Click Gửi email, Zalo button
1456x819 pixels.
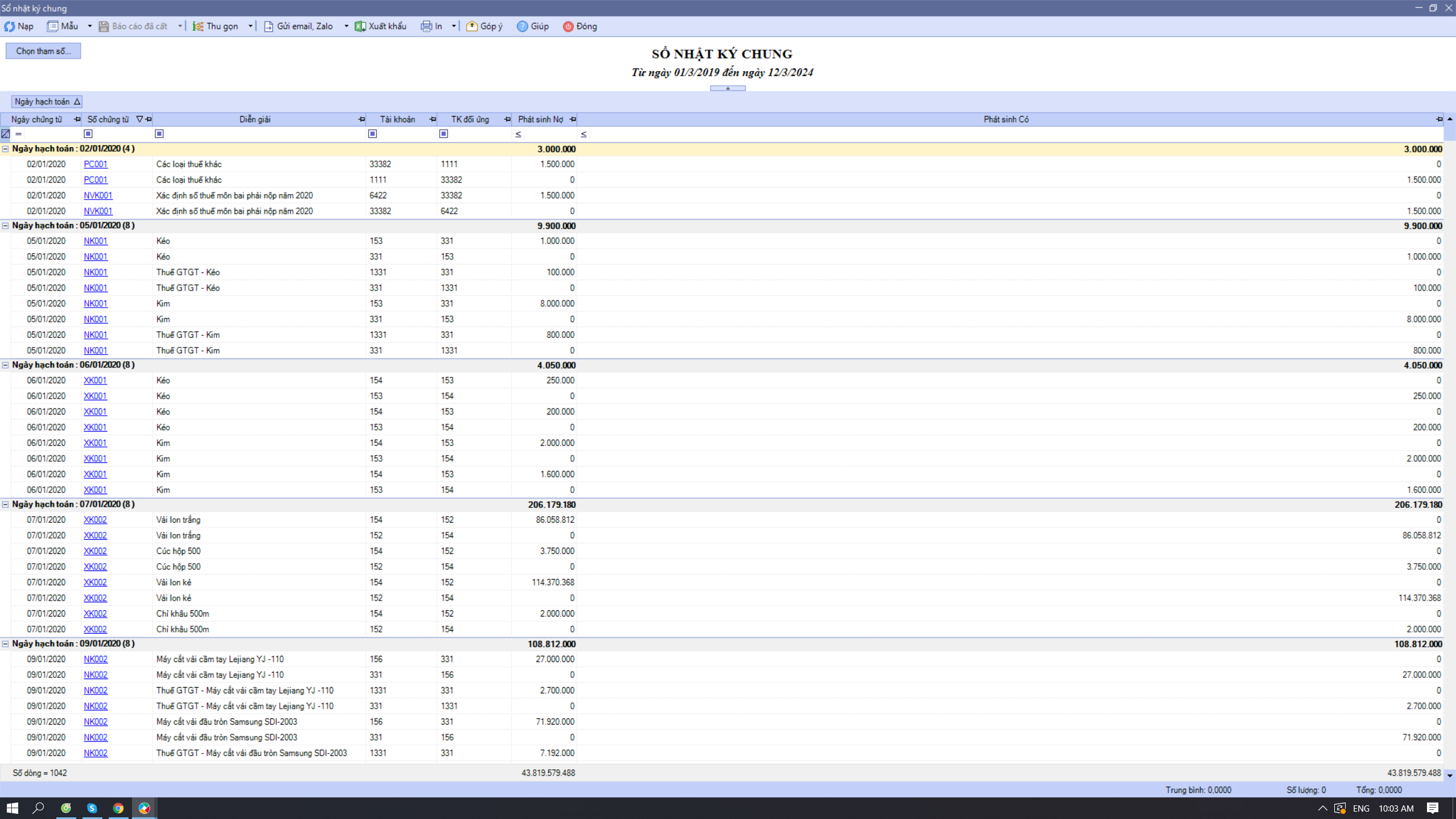[x=299, y=26]
